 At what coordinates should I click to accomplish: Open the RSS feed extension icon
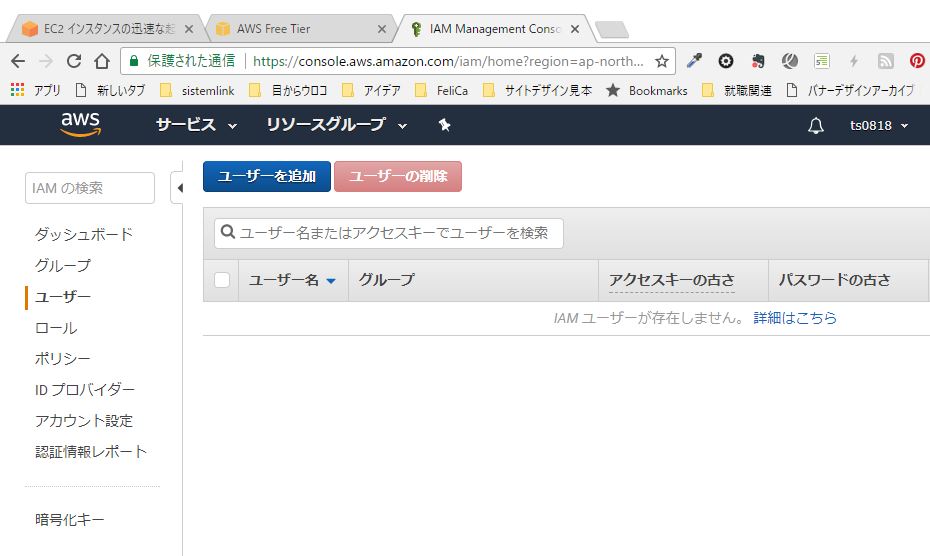coord(886,61)
